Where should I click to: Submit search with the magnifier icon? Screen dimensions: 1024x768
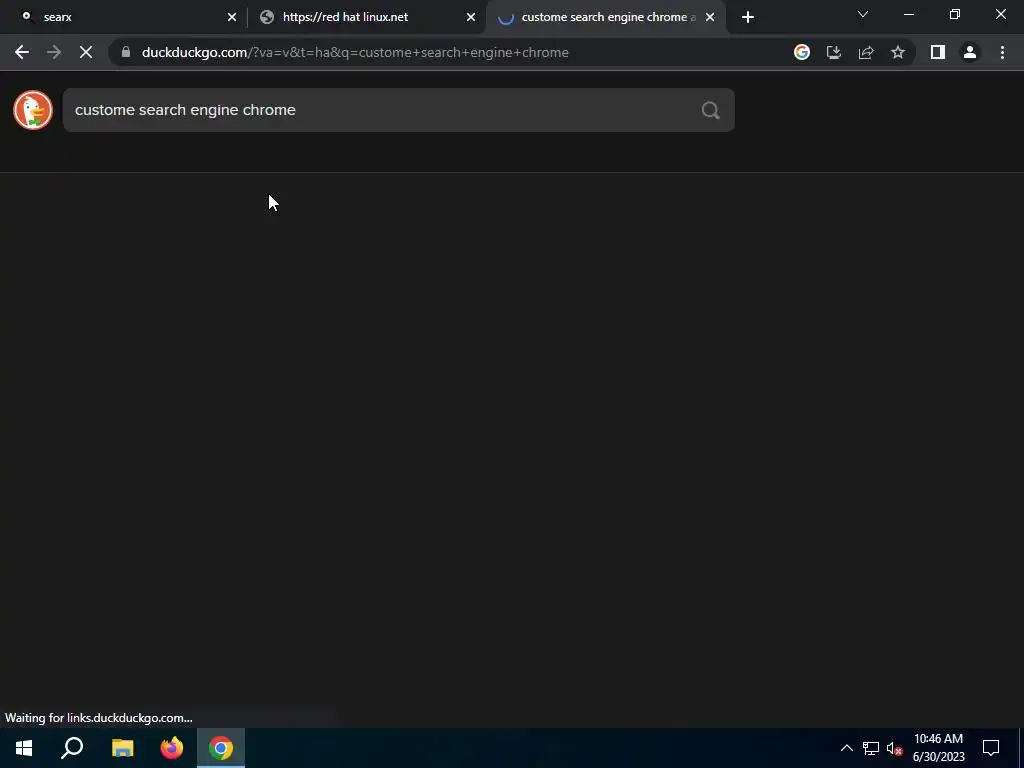pos(711,110)
